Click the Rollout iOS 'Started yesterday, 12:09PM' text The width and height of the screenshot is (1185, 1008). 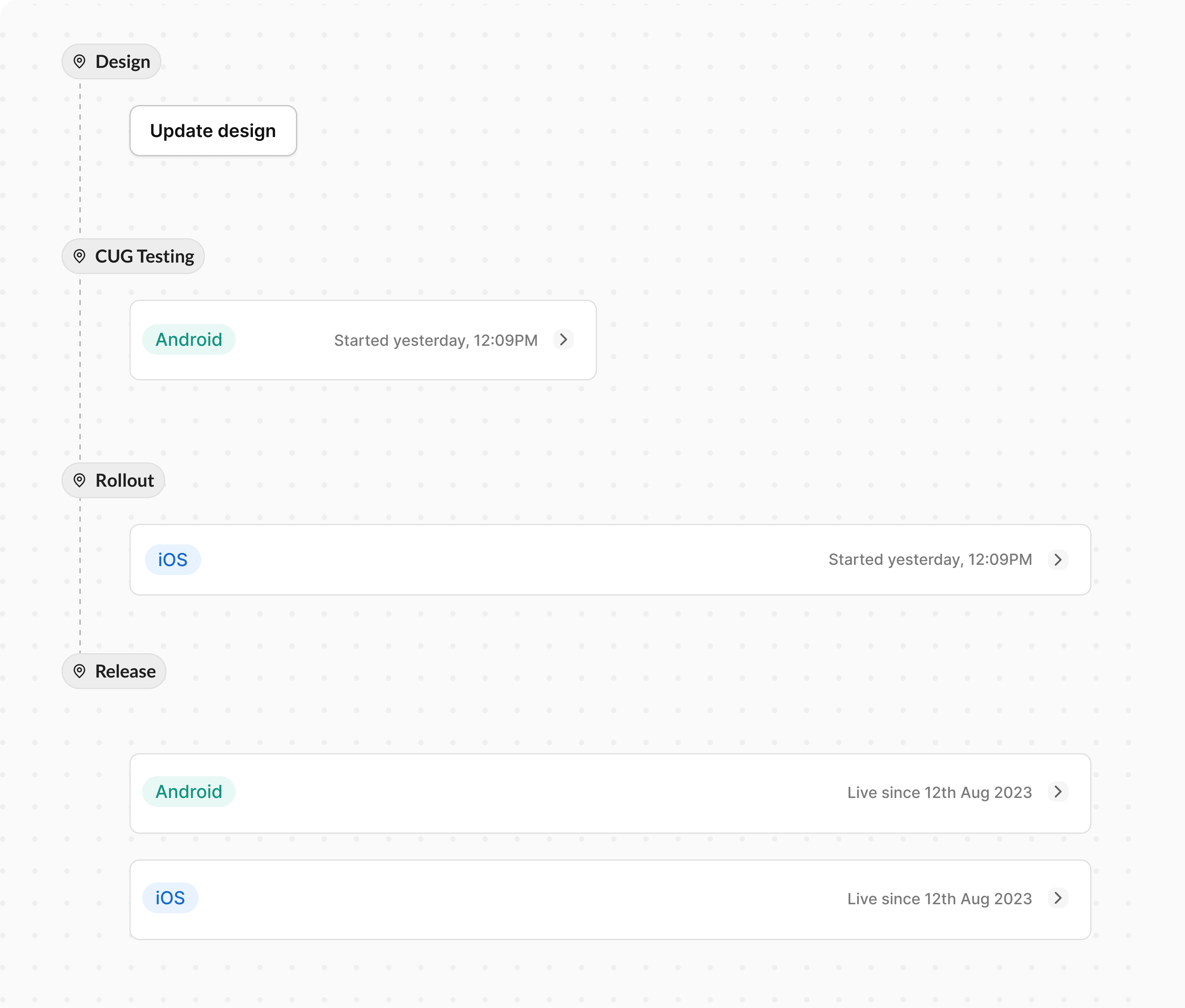930,560
